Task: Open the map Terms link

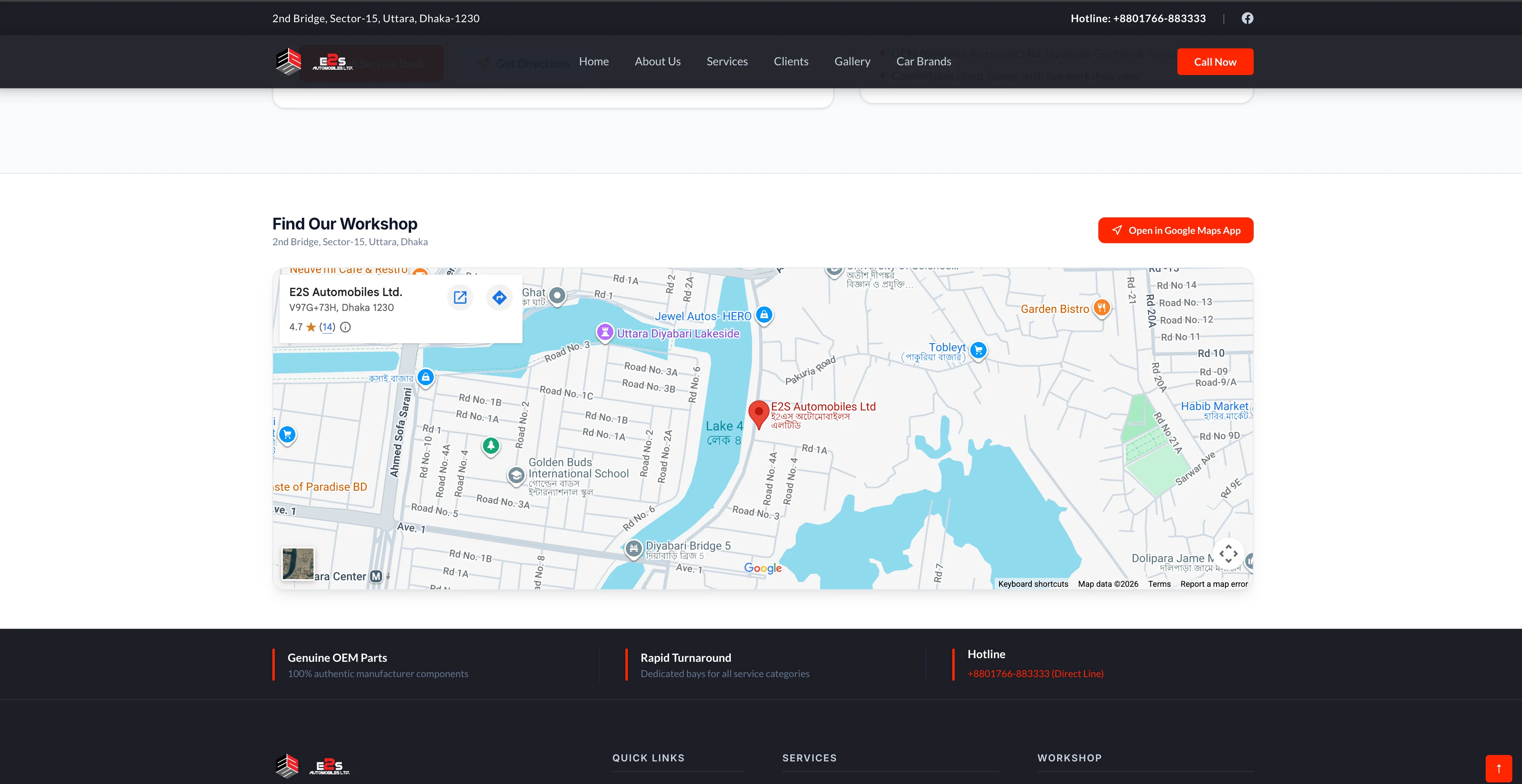Action: tap(1158, 584)
